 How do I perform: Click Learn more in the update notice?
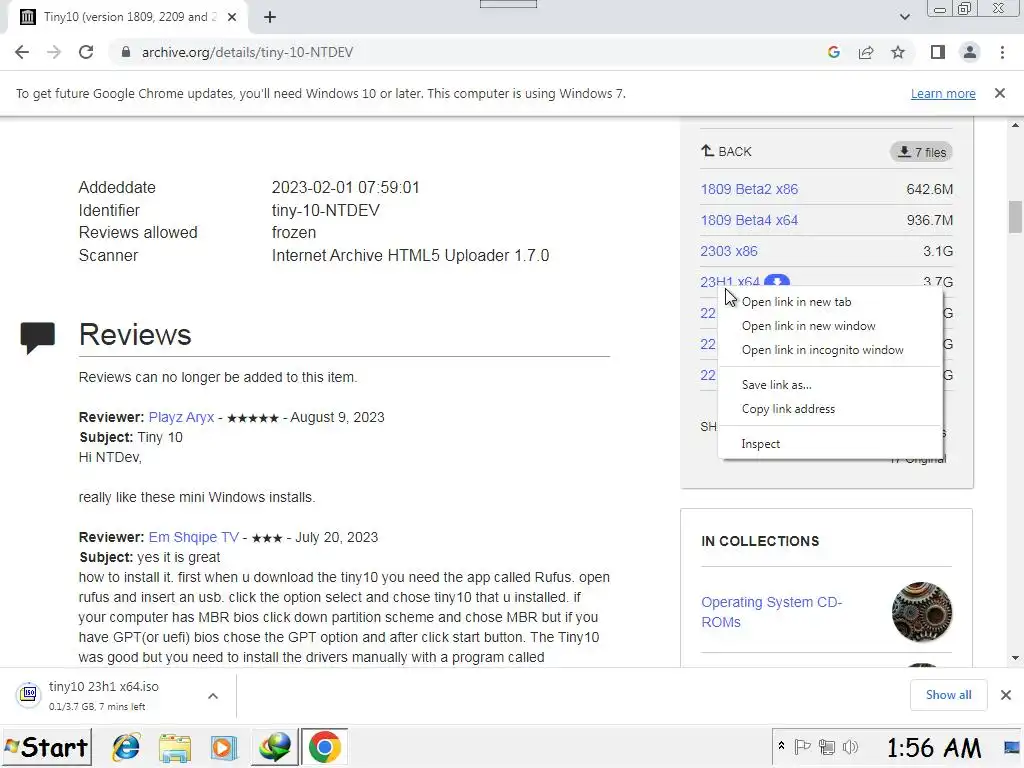(943, 93)
